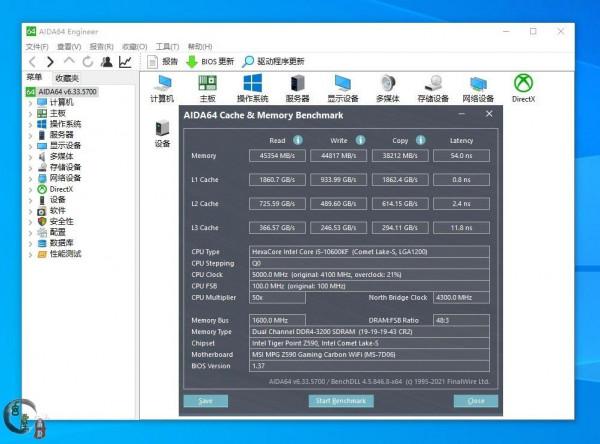
Task: Expand the 计算机 tree node
Action: pyautogui.click(x=30, y=102)
